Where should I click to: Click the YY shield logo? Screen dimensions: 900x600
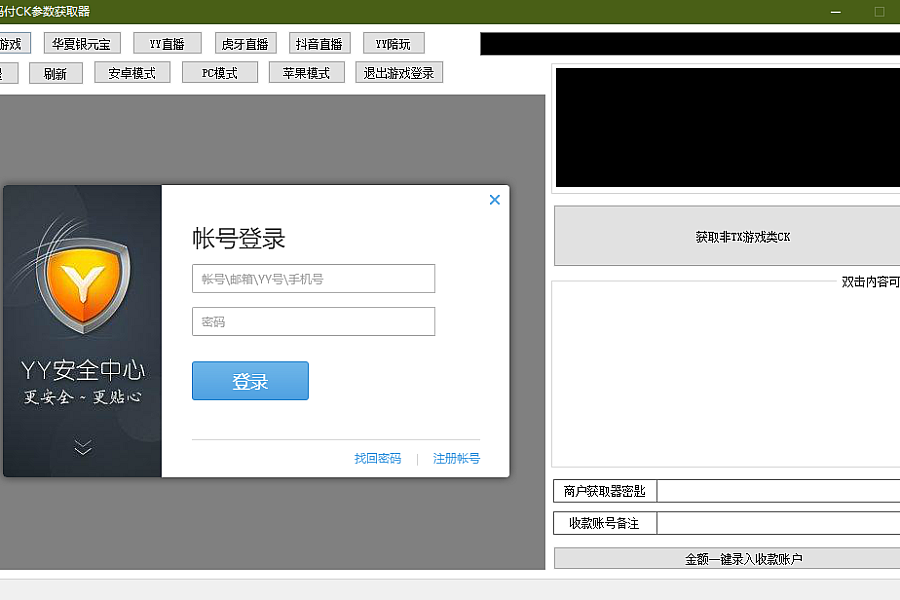[x=83, y=284]
